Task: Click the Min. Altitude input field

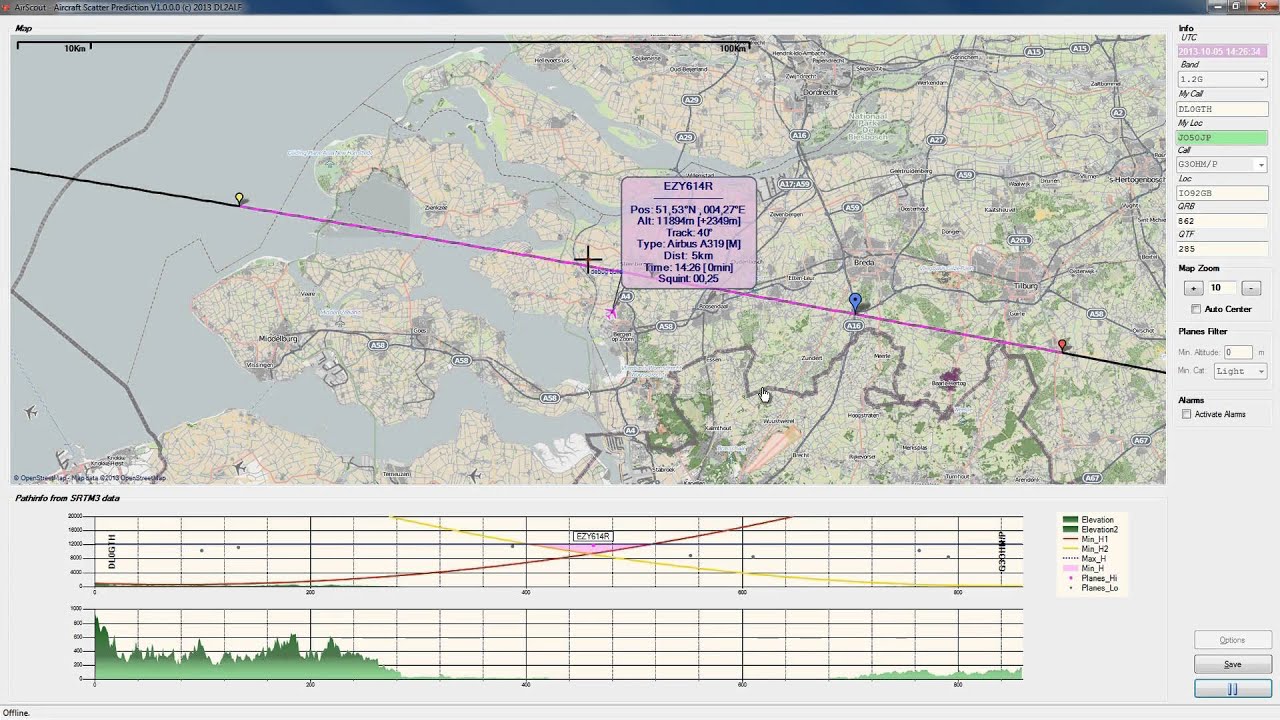Action: [1238, 352]
